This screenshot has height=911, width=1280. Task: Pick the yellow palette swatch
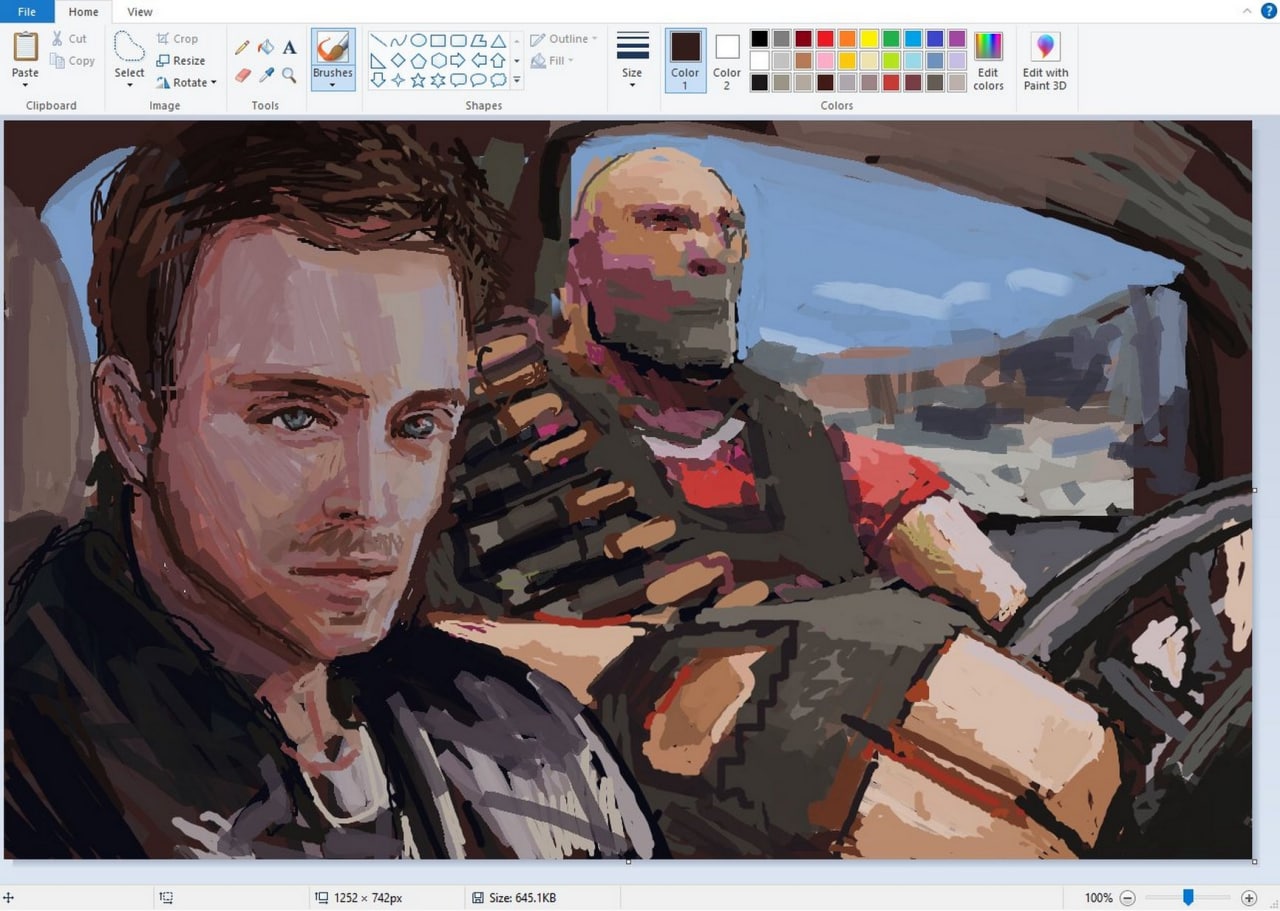point(869,39)
